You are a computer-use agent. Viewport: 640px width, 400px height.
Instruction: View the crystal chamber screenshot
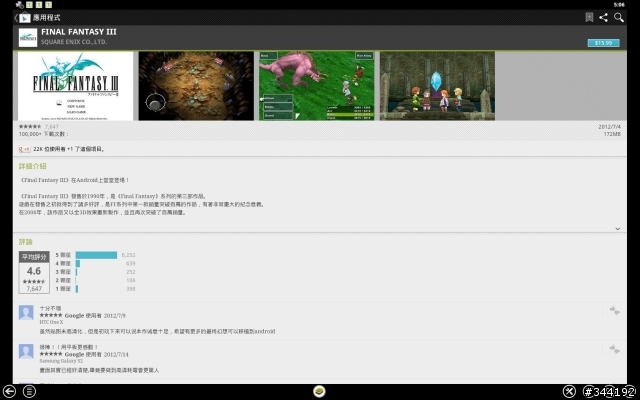(x=437, y=86)
